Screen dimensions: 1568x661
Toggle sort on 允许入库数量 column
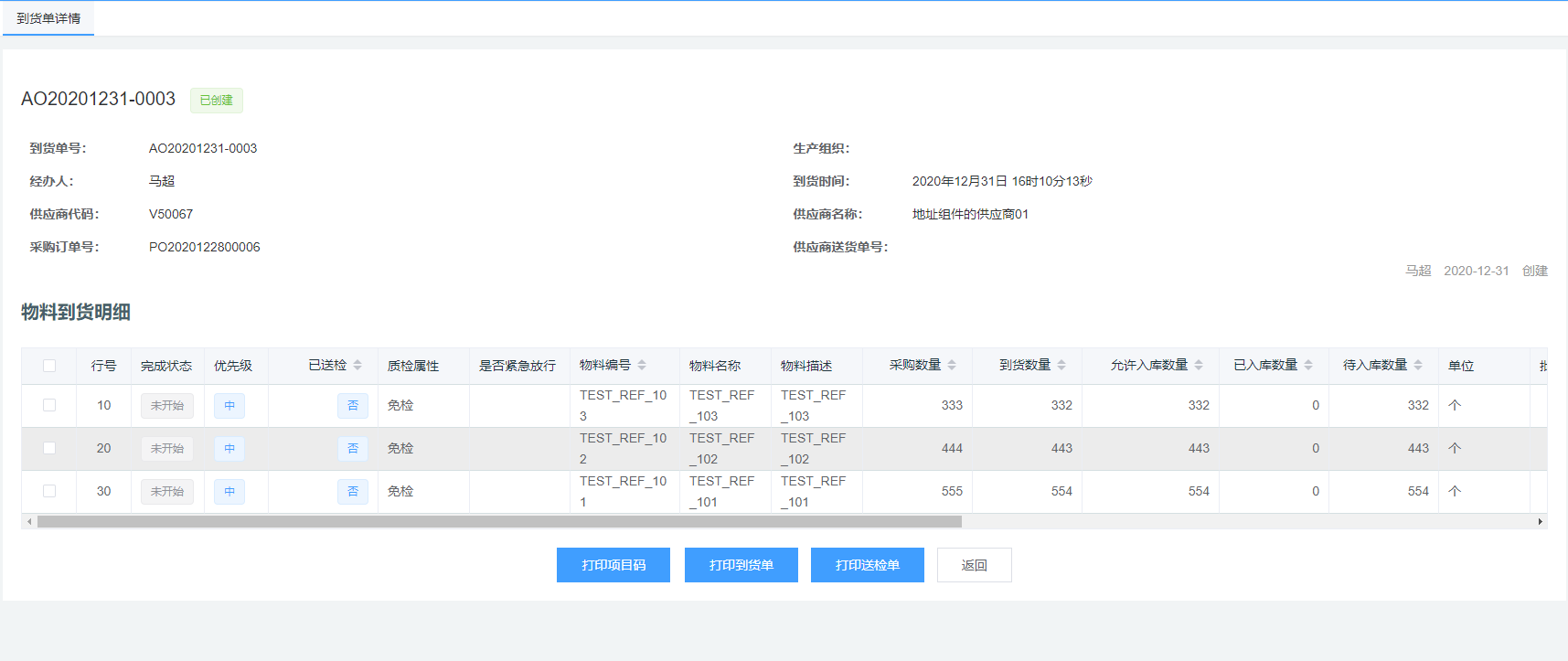[x=1199, y=365]
